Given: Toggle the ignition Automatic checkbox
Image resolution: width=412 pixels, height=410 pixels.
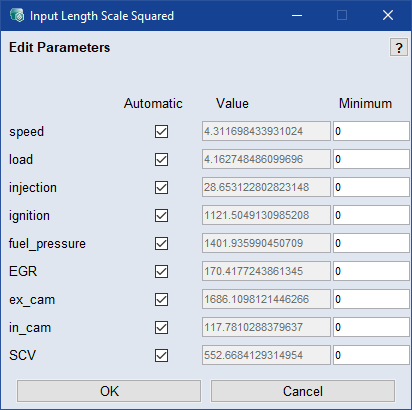Looking at the screenshot, I should 161,215.
